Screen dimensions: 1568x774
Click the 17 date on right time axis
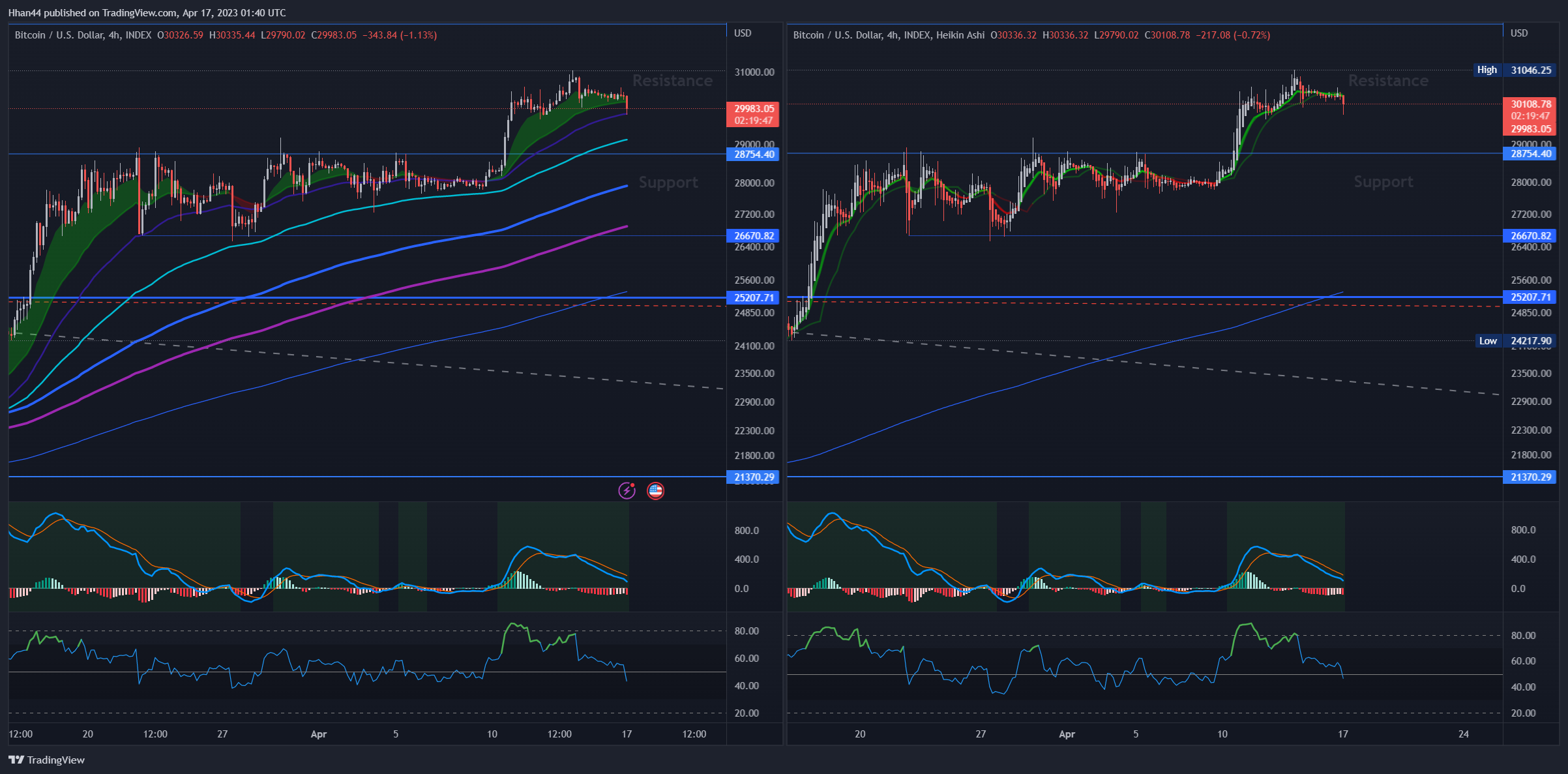point(1343,734)
